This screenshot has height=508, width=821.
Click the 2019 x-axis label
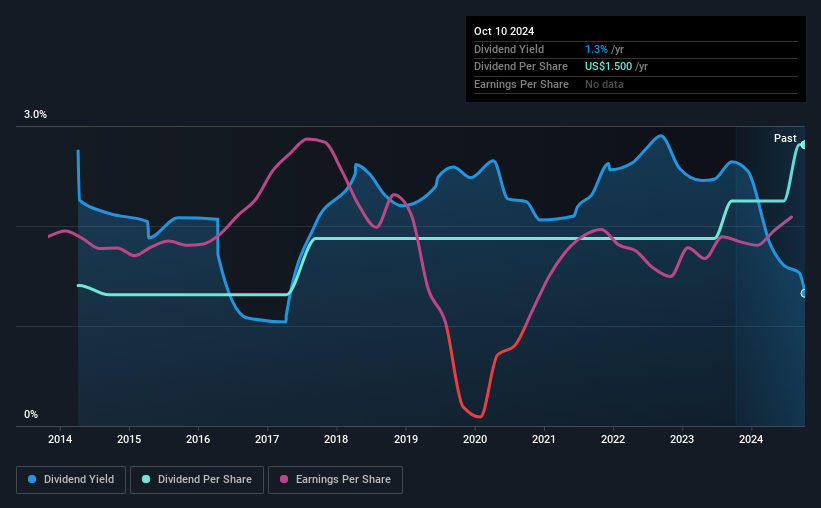coord(406,439)
